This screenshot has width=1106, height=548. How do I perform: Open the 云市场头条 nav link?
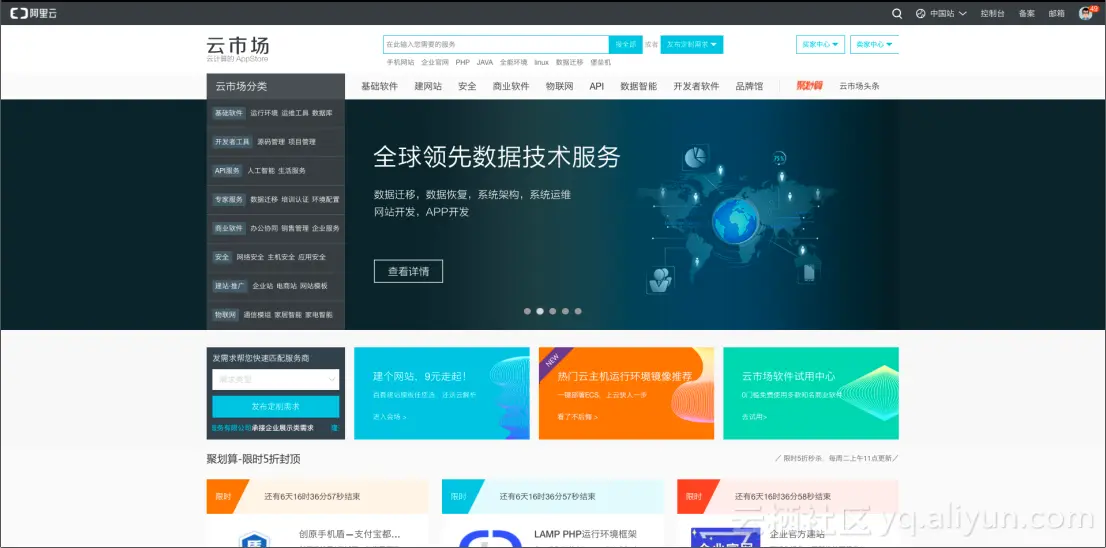859,87
